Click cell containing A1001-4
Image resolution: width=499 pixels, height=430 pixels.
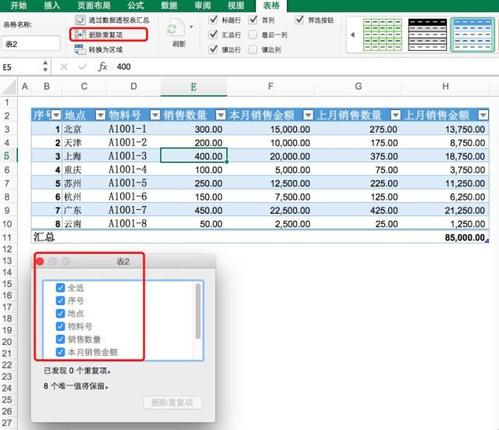pyautogui.click(x=133, y=170)
